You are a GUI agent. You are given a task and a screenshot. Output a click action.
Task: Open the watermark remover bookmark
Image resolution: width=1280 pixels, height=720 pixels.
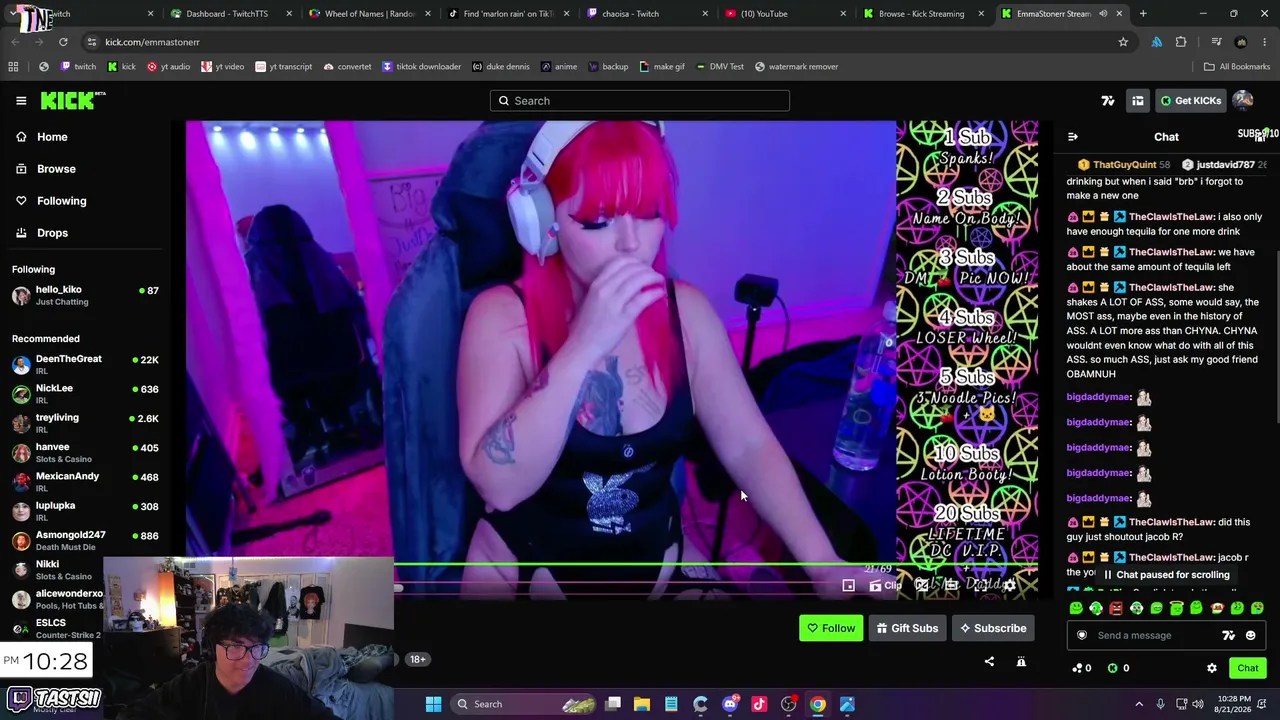tap(796, 67)
